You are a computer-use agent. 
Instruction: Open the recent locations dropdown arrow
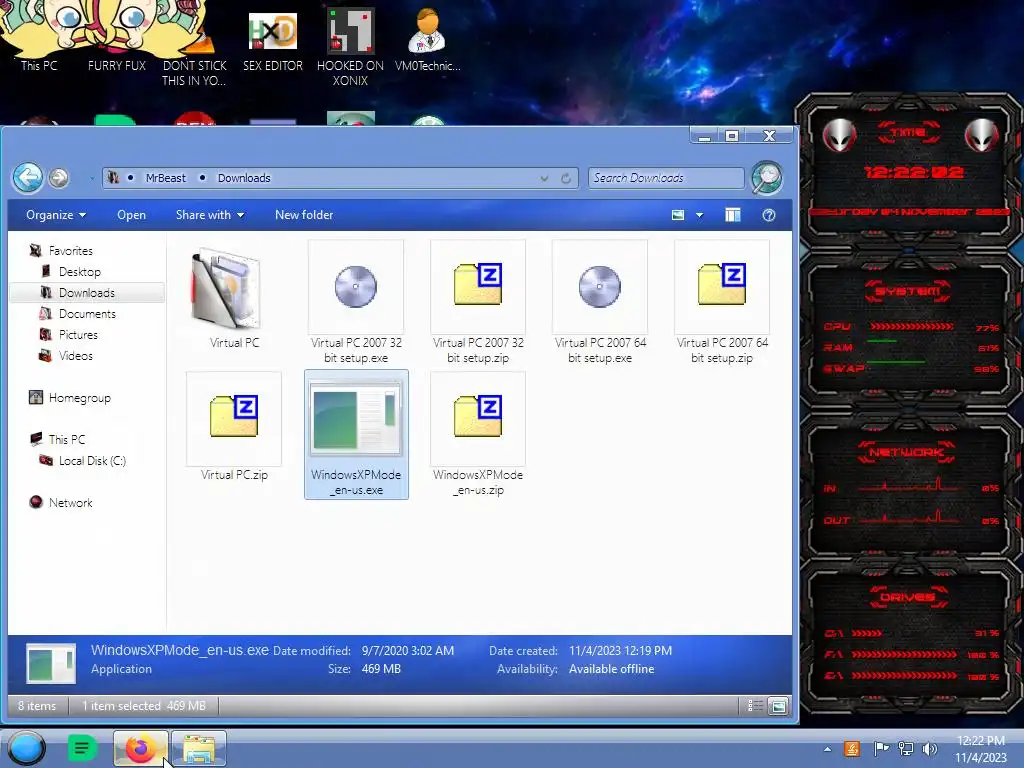(x=91, y=178)
